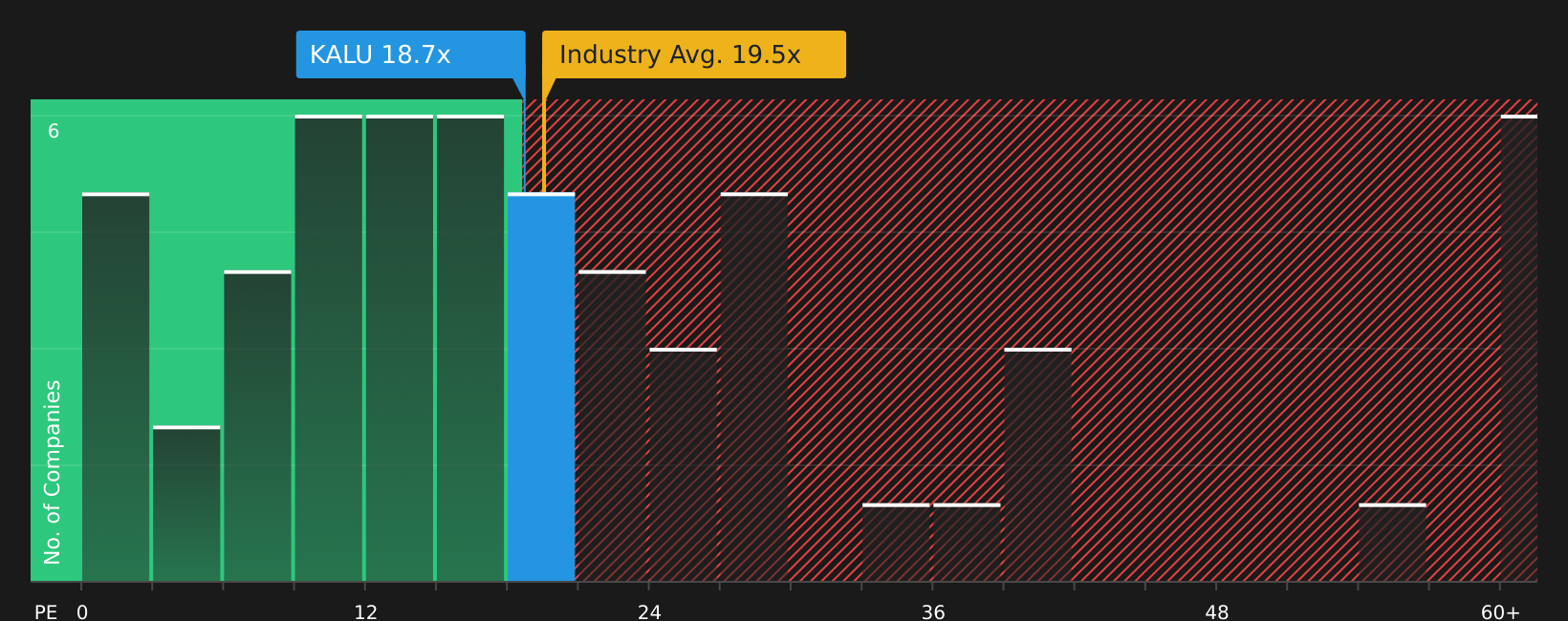1568x621 pixels.
Task: Select the blue highlighted KALU histogram bar
Action: coord(541,387)
